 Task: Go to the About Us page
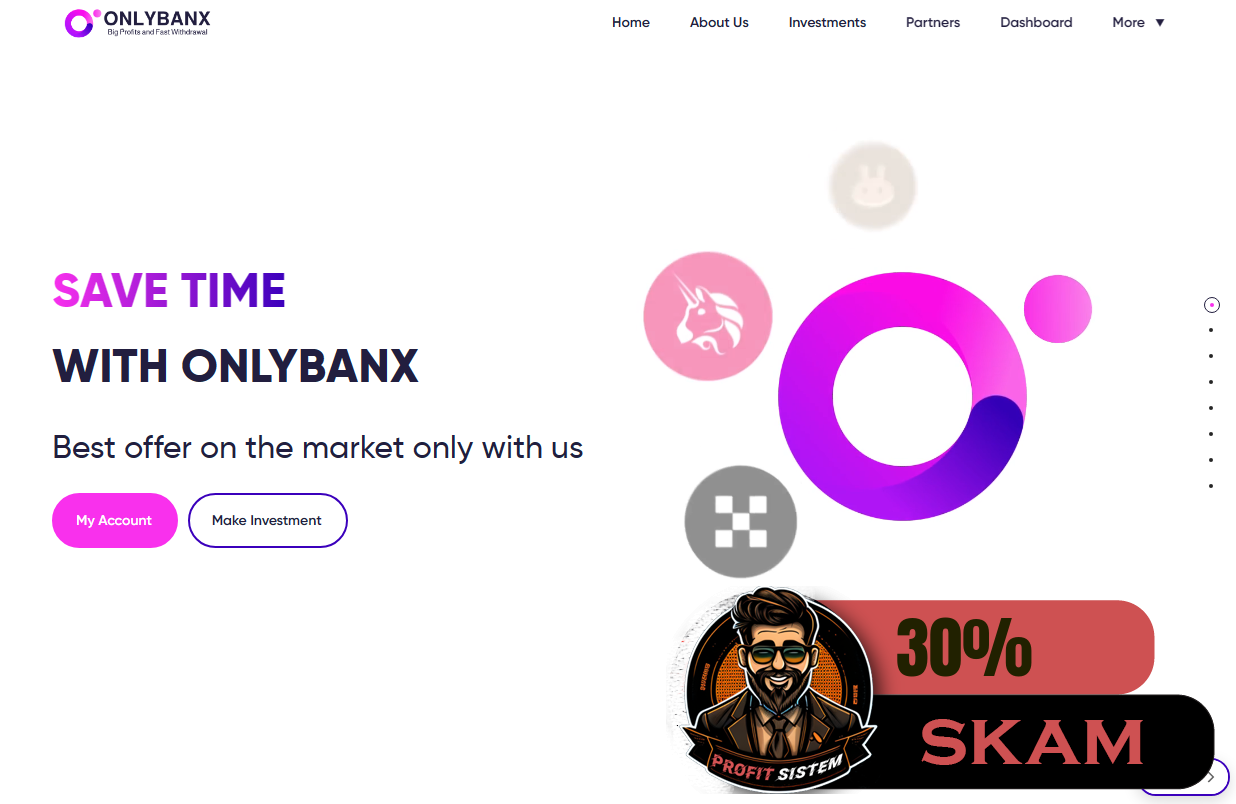719,22
